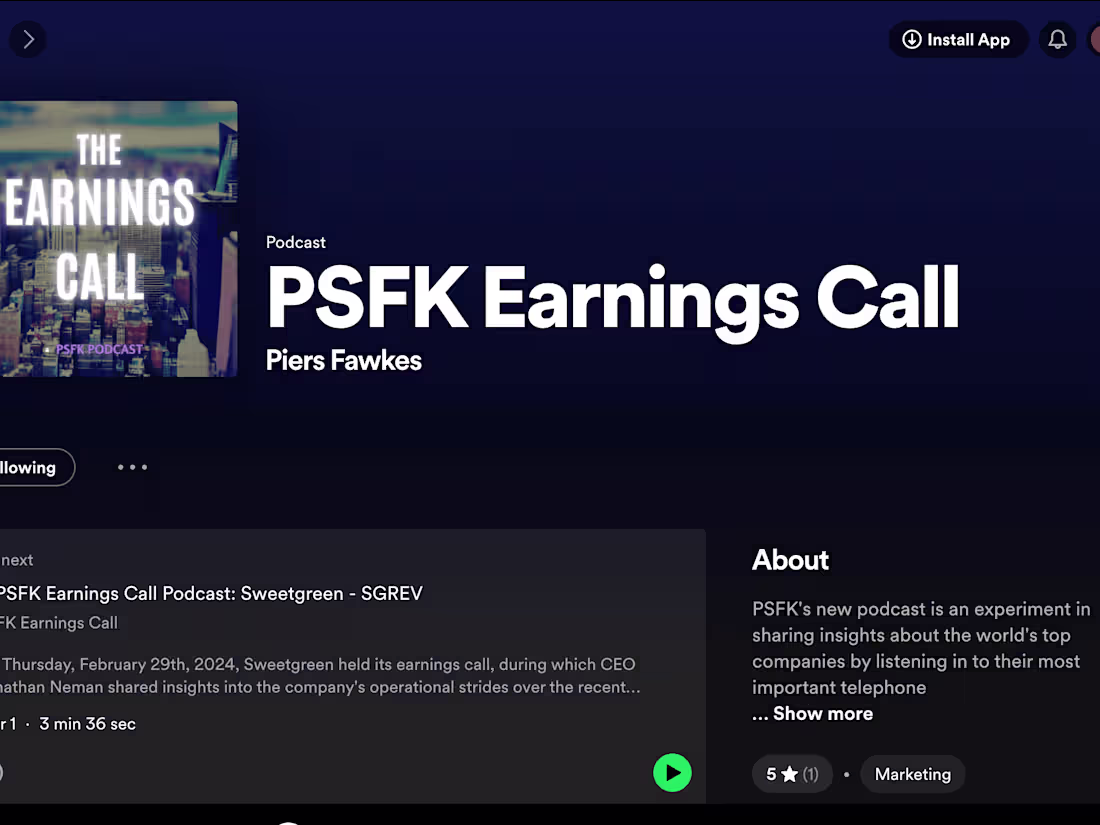This screenshot has height=825, width=1100.
Task: Open the Marketing category tag
Action: 913,774
